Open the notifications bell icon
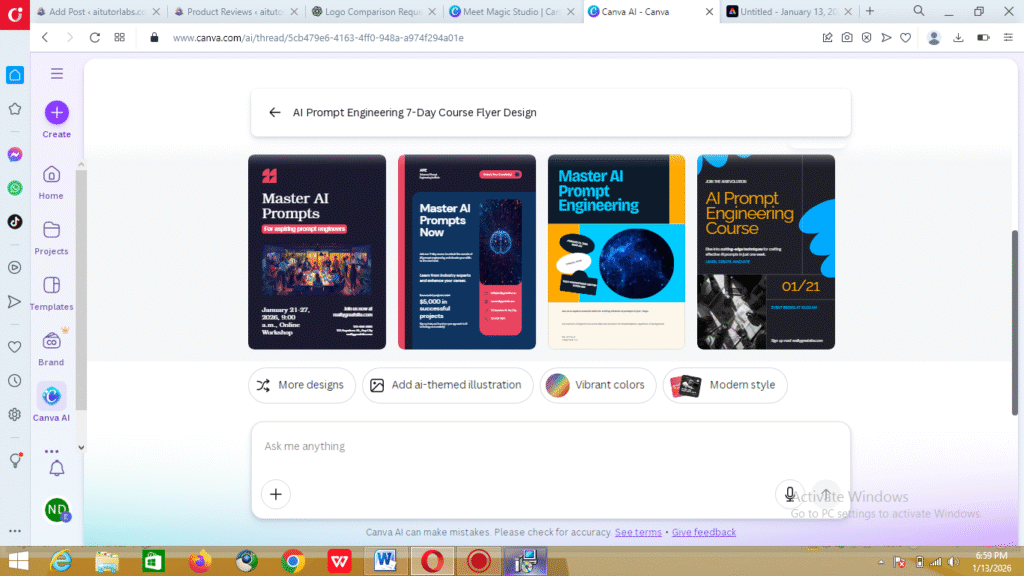1024x576 pixels. point(57,468)
